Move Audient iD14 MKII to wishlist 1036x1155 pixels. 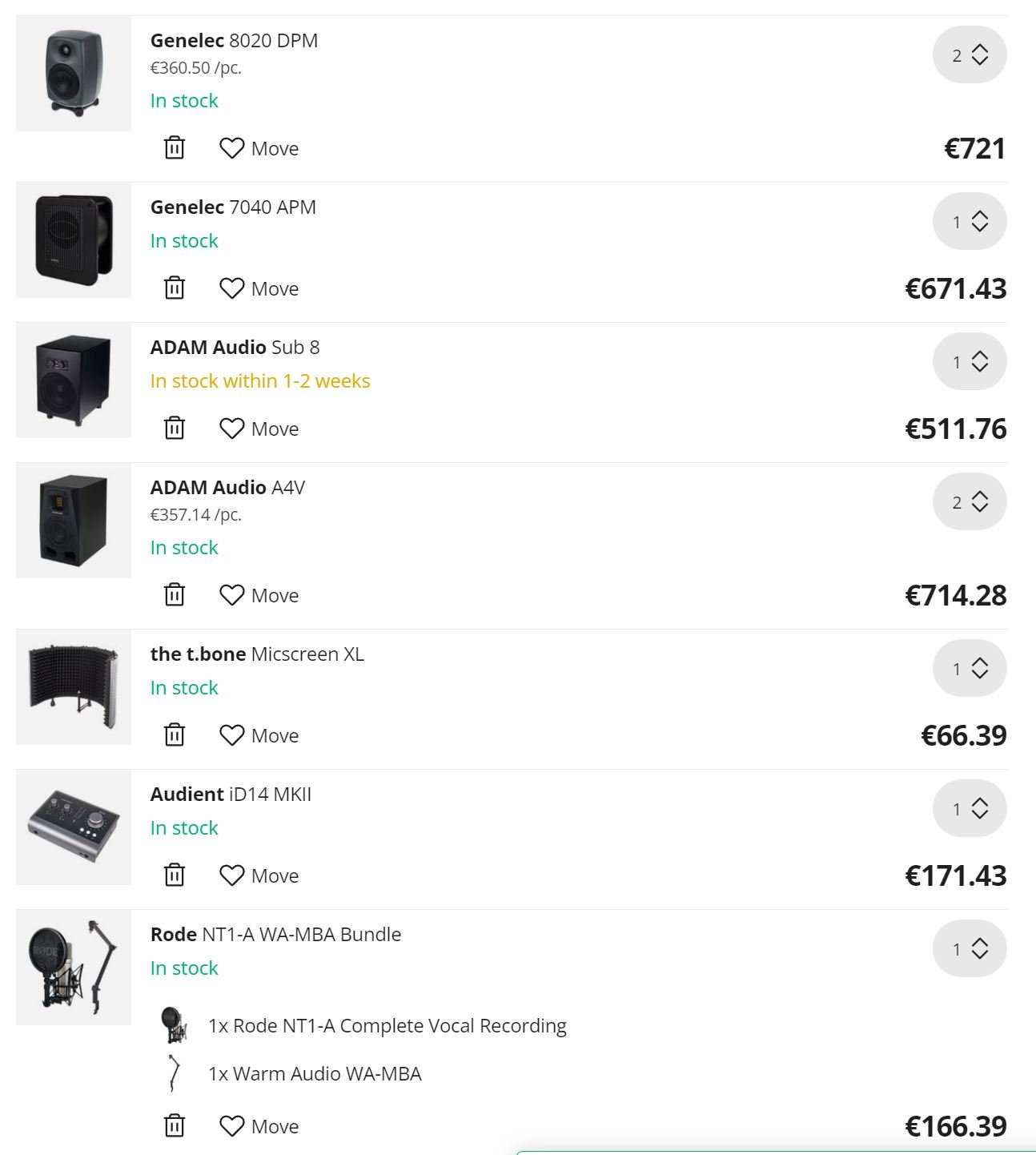pyautogui.click(x=259, y=875)
